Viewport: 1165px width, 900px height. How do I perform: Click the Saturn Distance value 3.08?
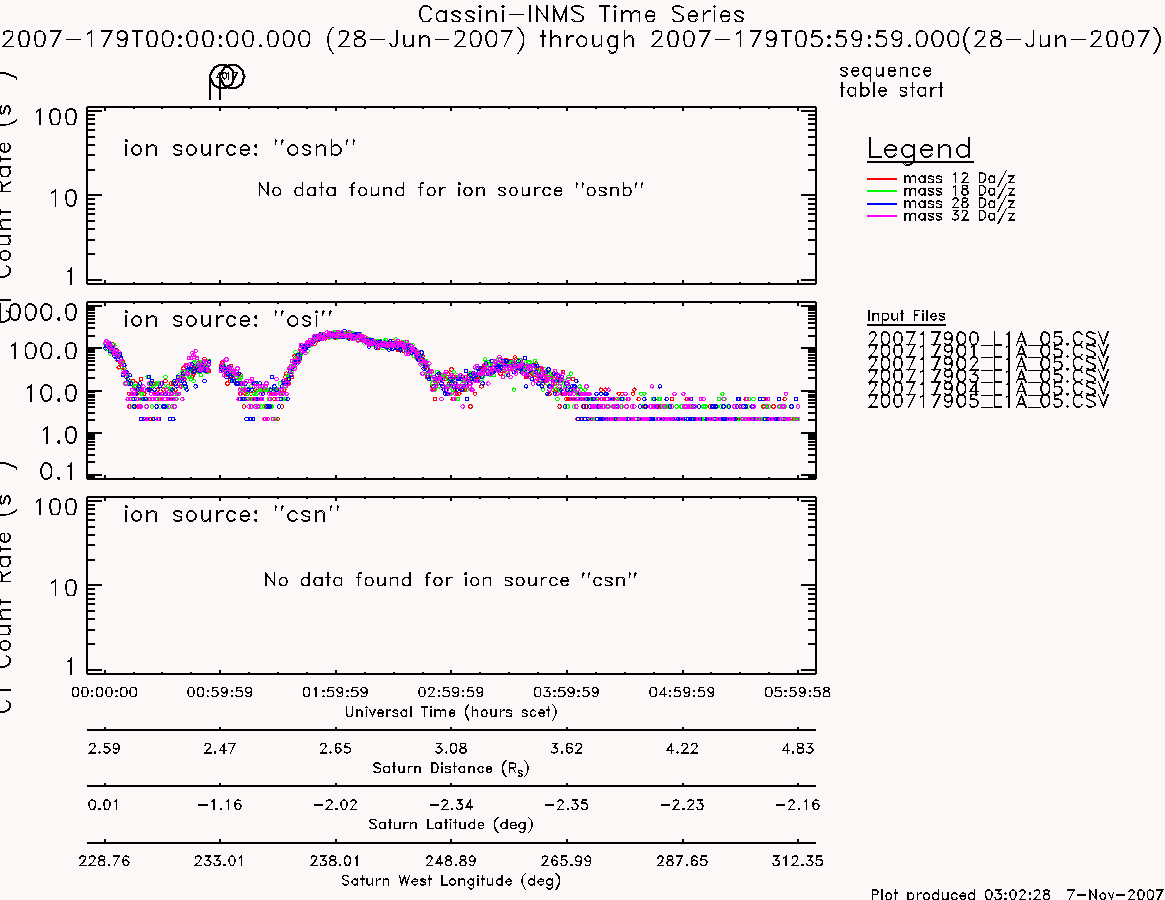tap(450, 748)
